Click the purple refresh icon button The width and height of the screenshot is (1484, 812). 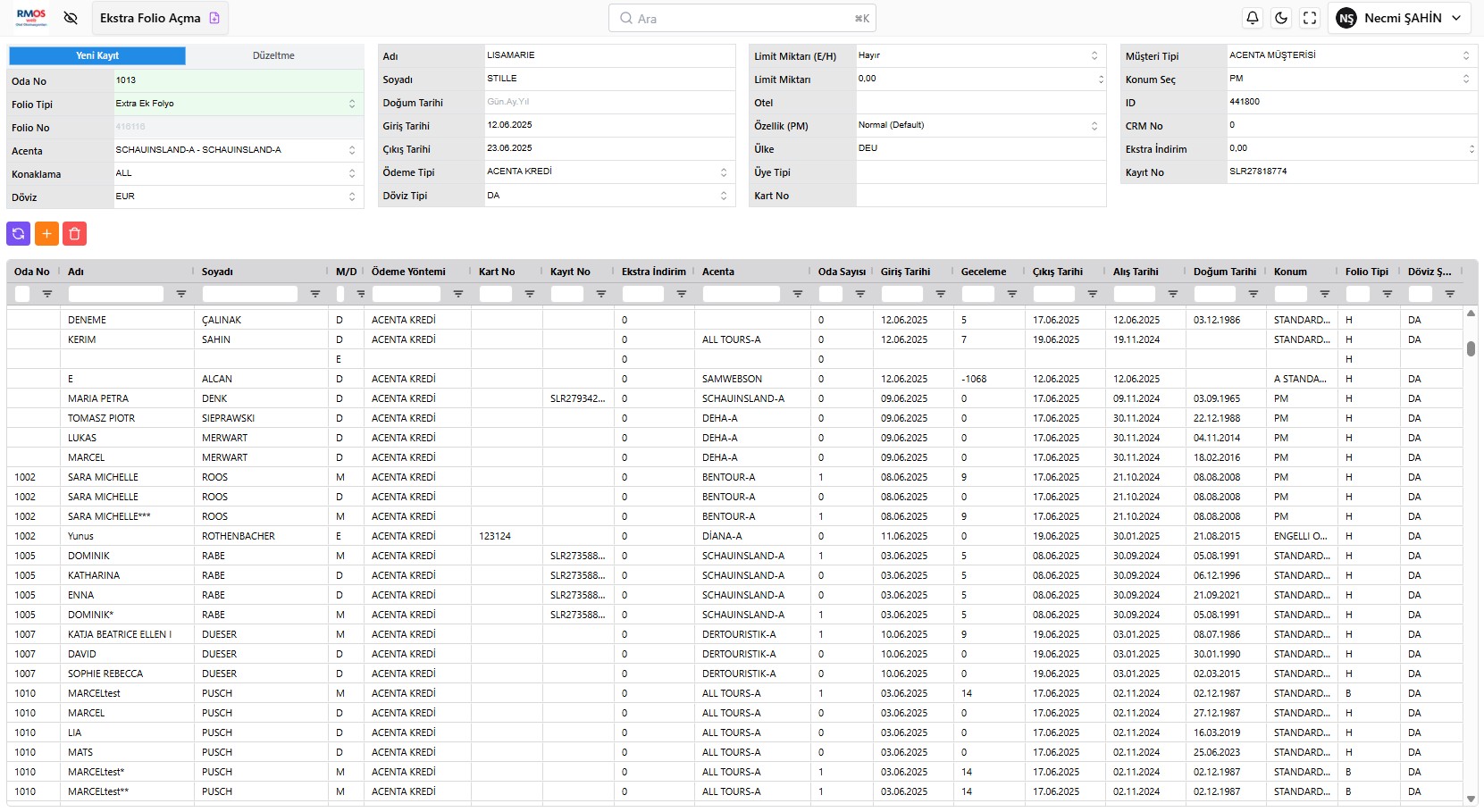click(x=18, y=234)
